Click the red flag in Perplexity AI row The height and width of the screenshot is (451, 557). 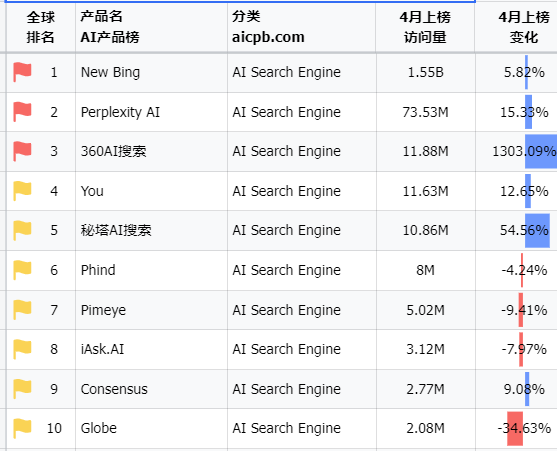pos(22,112)
